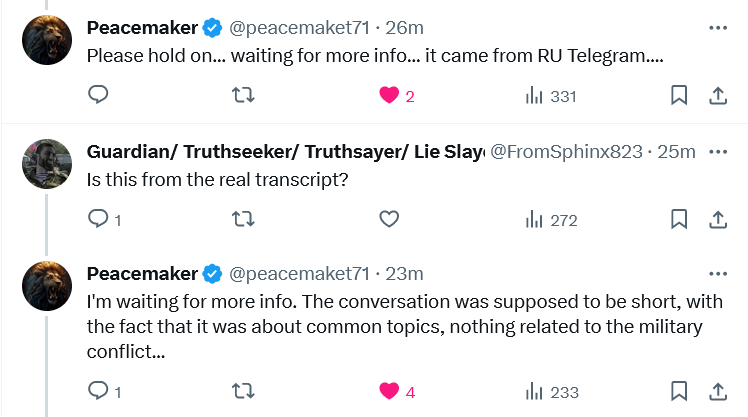Screen dimensions: 748x417
Task: Repost the first Peacemaker tweet
Action: tap(243, 96)
